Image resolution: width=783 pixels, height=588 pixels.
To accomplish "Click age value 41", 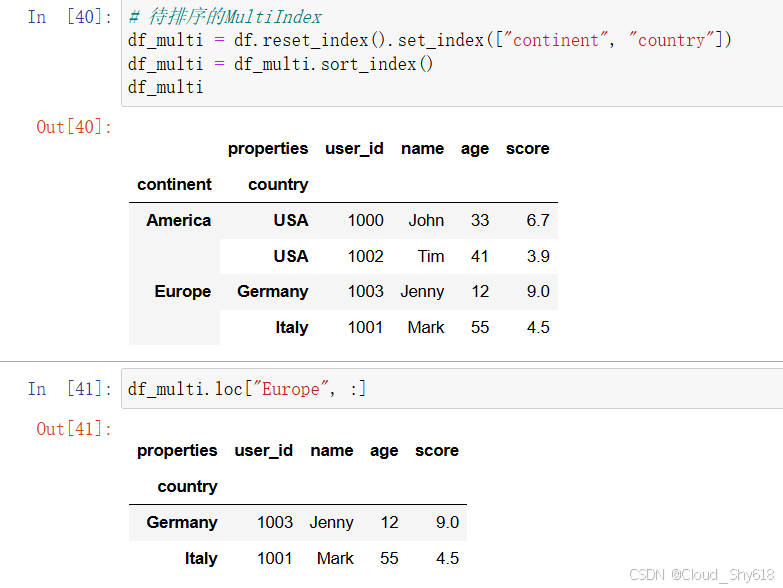I will (x=480, y=256).
